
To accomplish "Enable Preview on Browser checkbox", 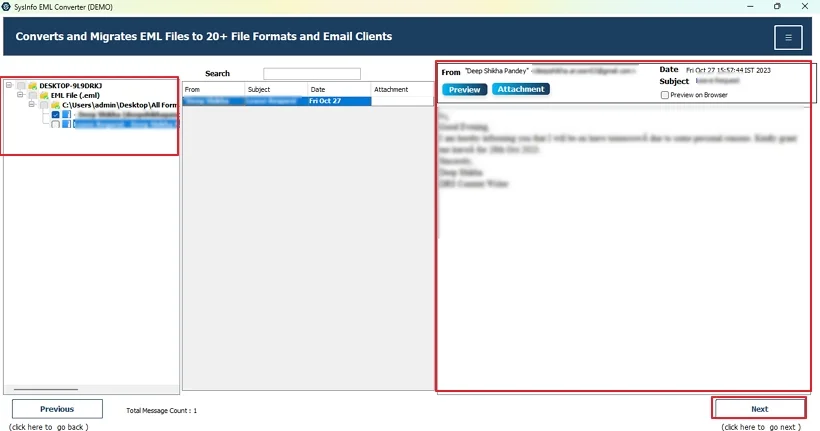I will tap(665, 95).
